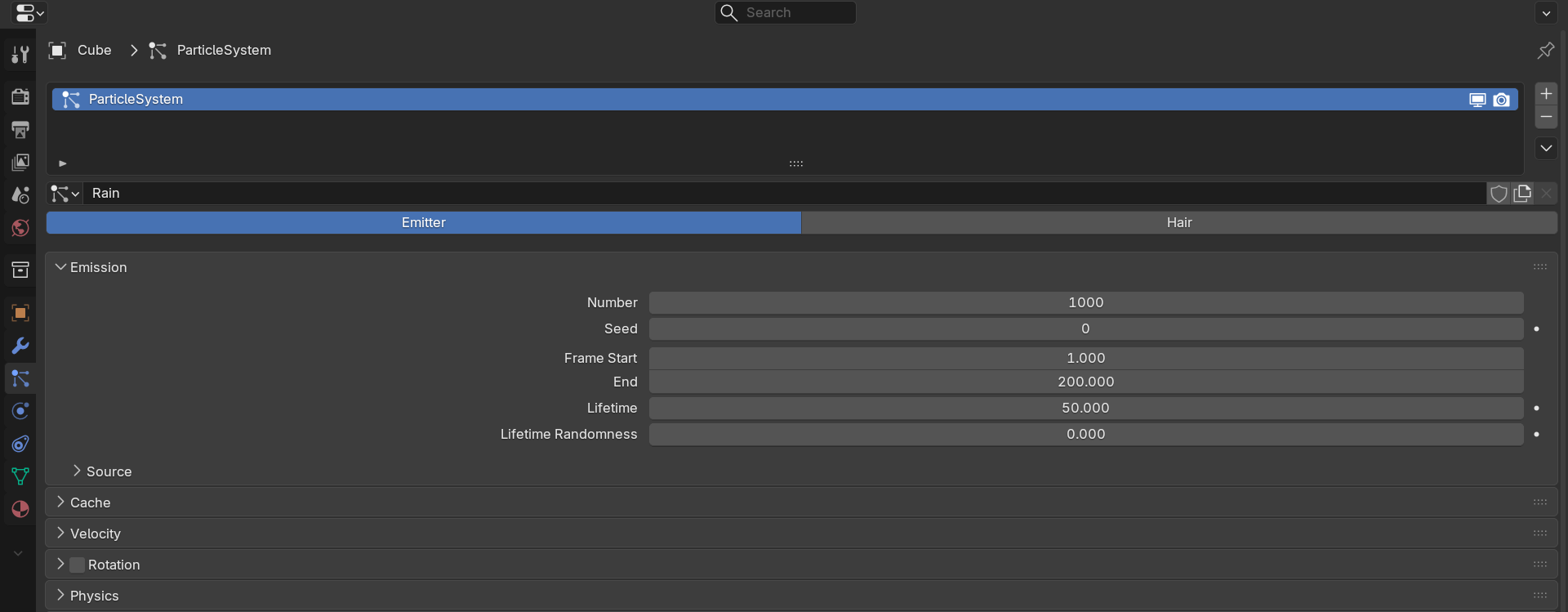This screenshot has width=1568, height=612.
Task: Open the Physics properties tab
Action: pos(20,411)
